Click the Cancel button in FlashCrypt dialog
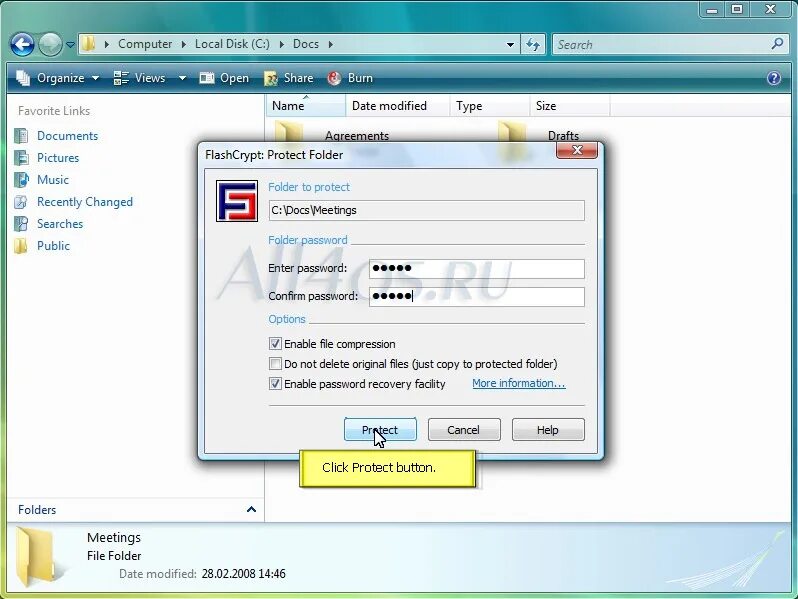 [464, 430]
